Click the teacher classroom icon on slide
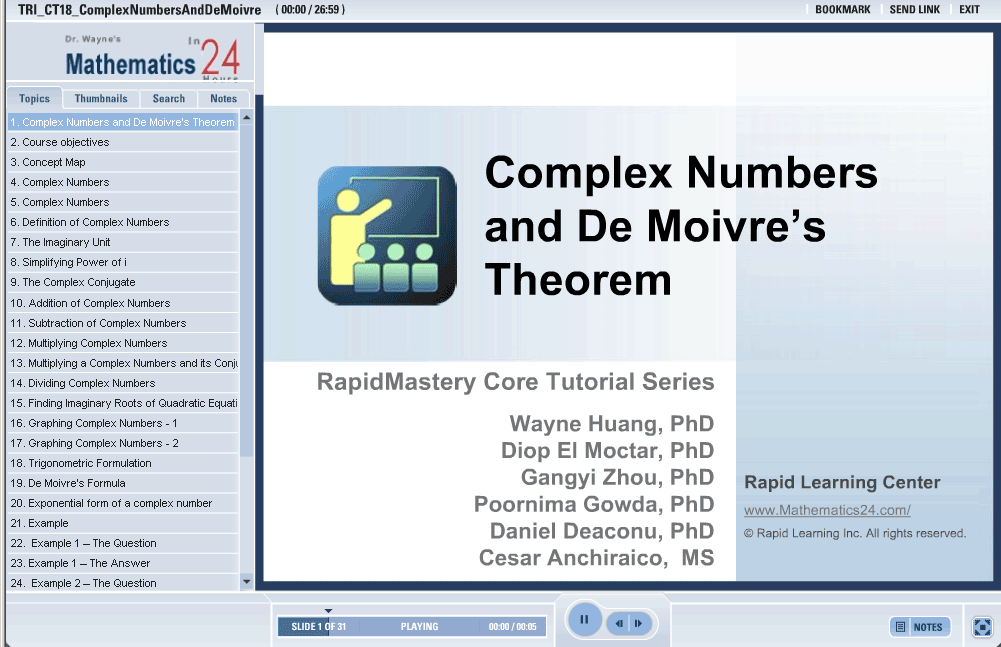 [x=387, y=235]
